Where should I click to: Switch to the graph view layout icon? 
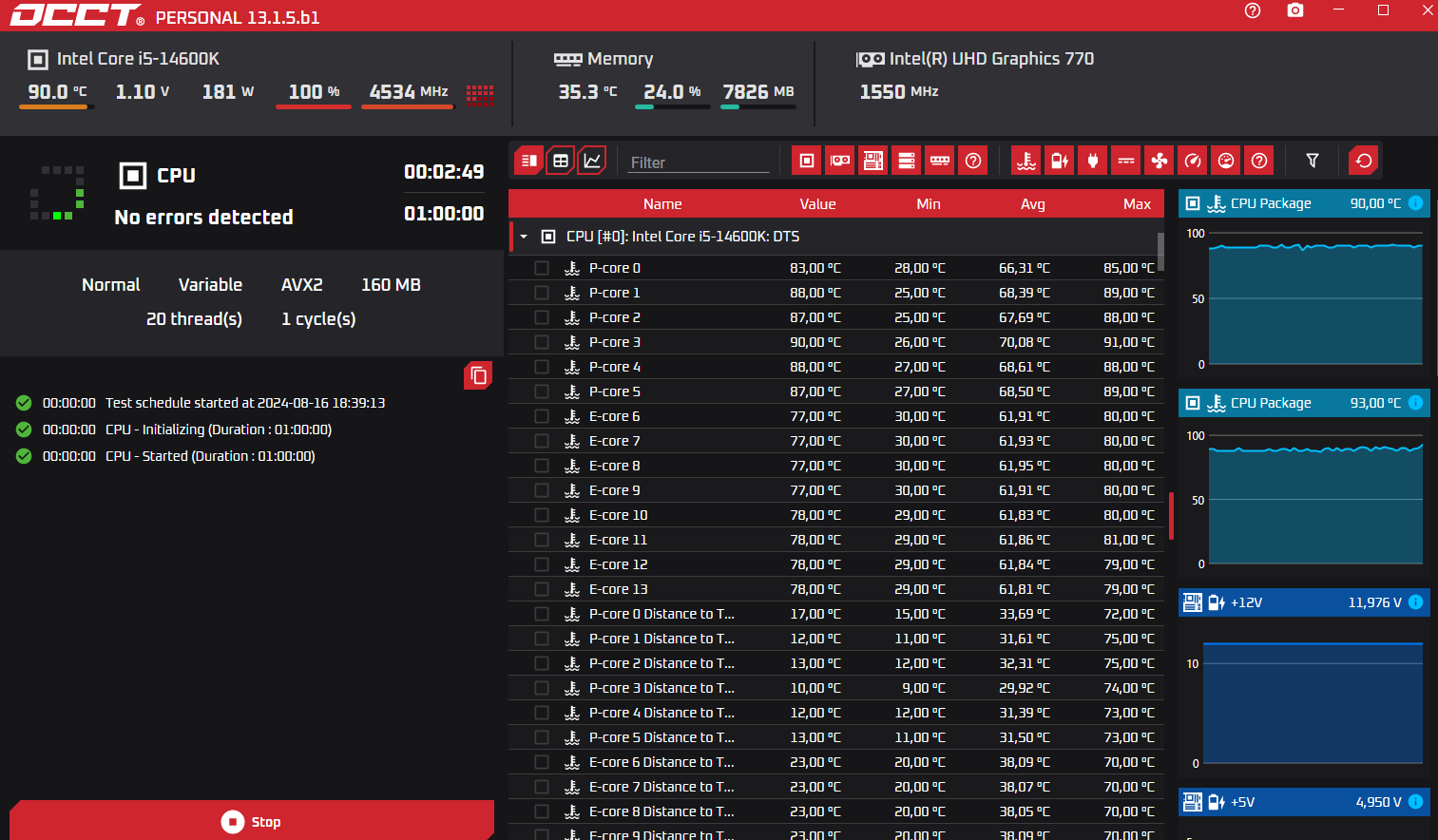(592, 161)
